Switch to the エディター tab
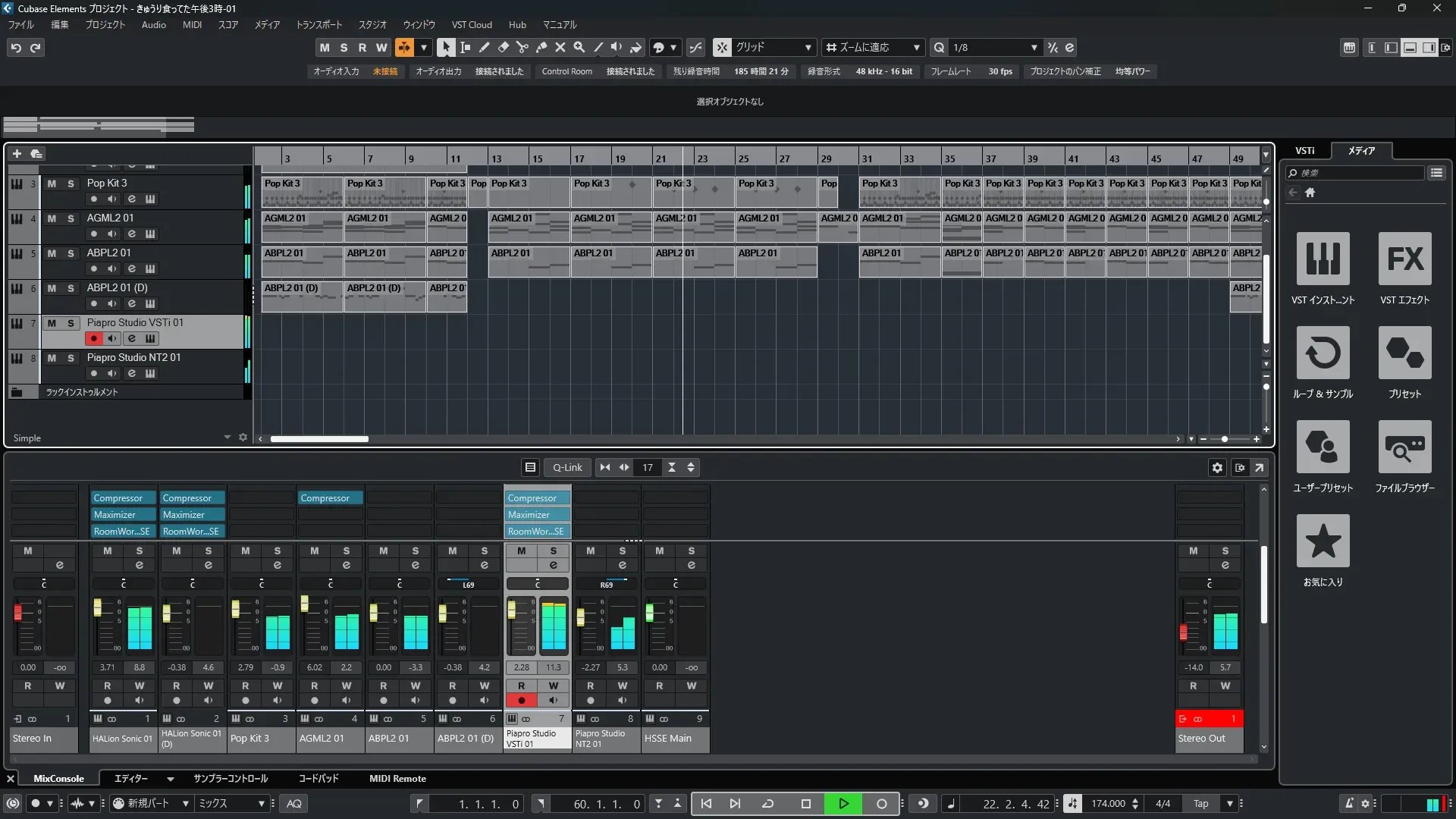 [130, 779]
